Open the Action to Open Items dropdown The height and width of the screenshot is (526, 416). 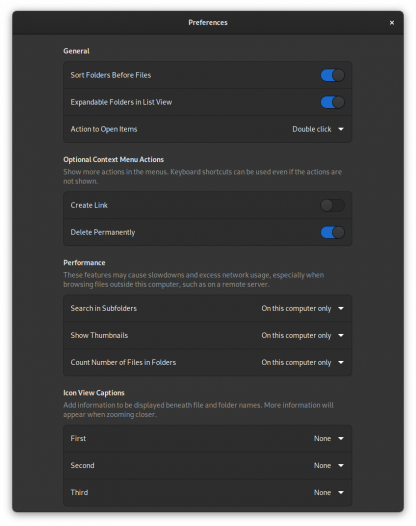[x=318, y=129]
